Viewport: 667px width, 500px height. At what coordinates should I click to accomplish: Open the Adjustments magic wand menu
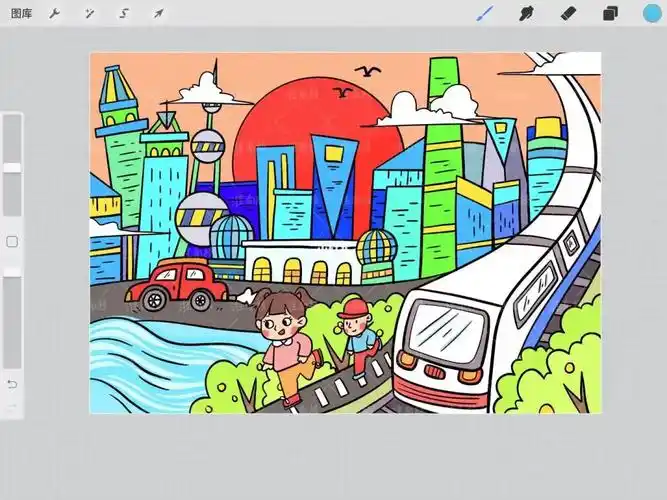(x=89, y=14)
